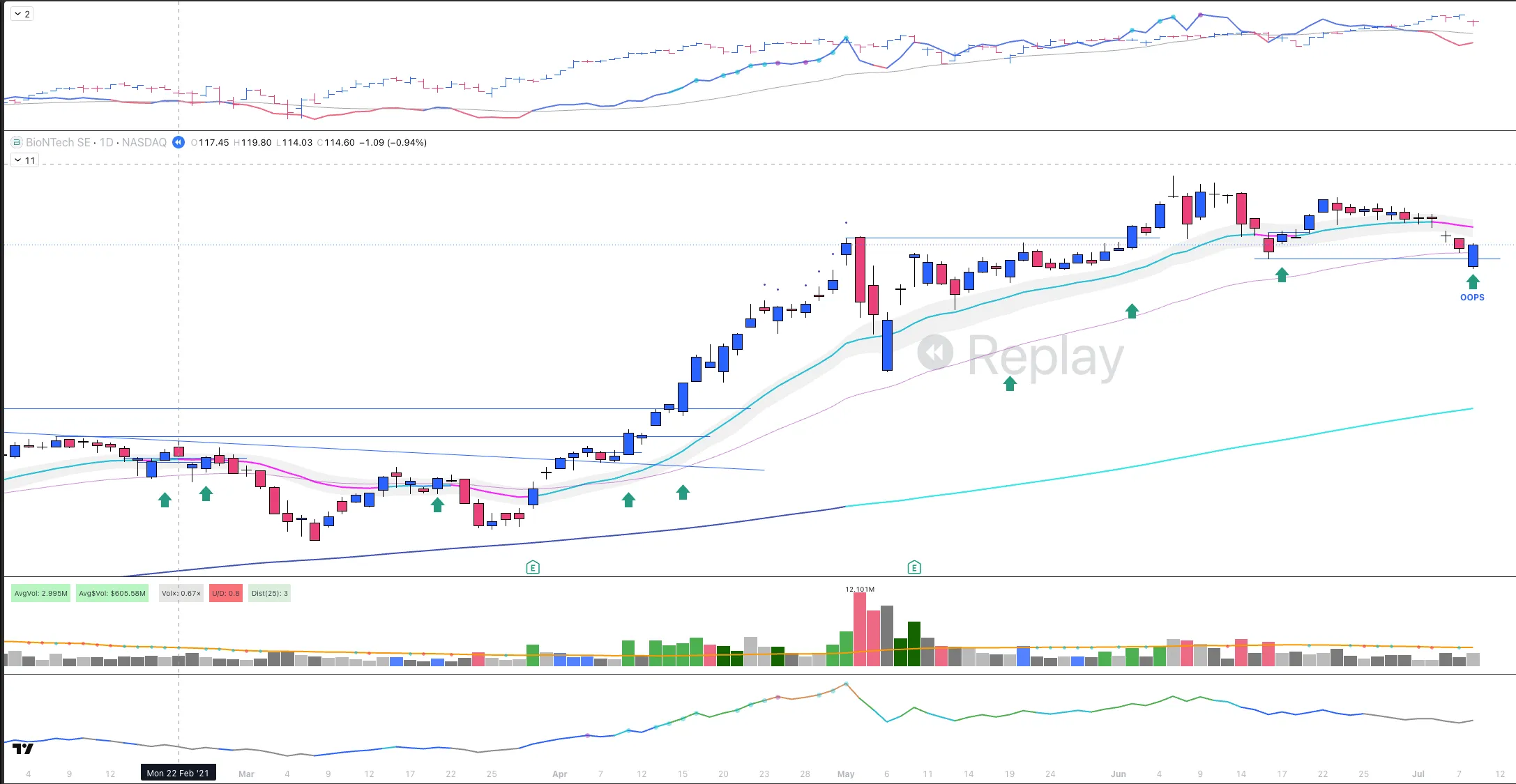Click the high price value 119.80
This screenshot has width=1516, height=784.
click(256, 142)
